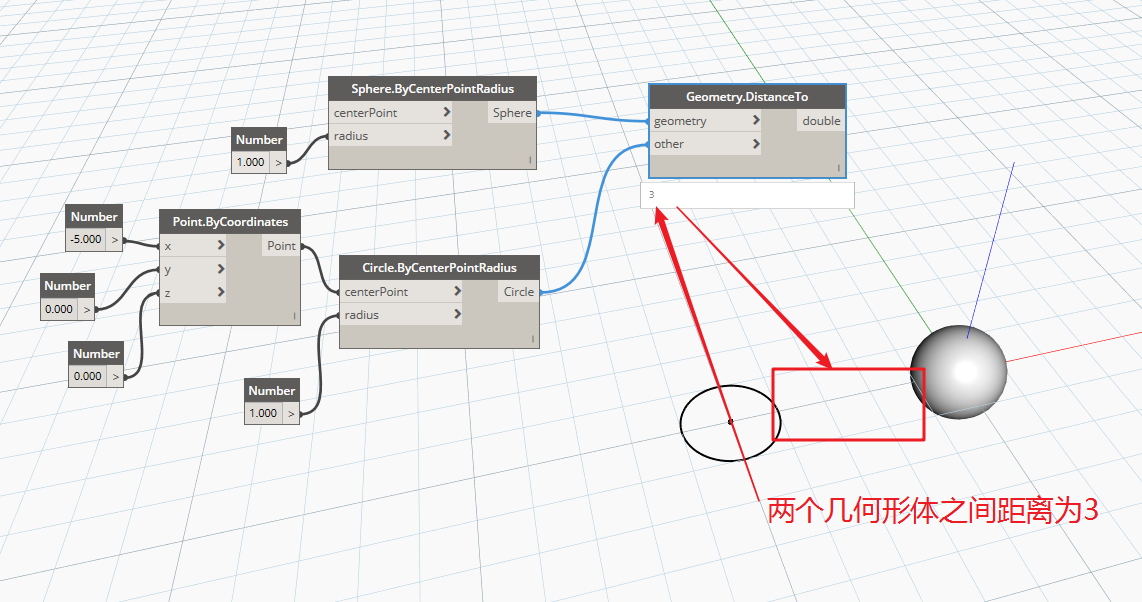The image size is (1142, 602).
Task: Select Number node title above -5.000
Action: 94,217
